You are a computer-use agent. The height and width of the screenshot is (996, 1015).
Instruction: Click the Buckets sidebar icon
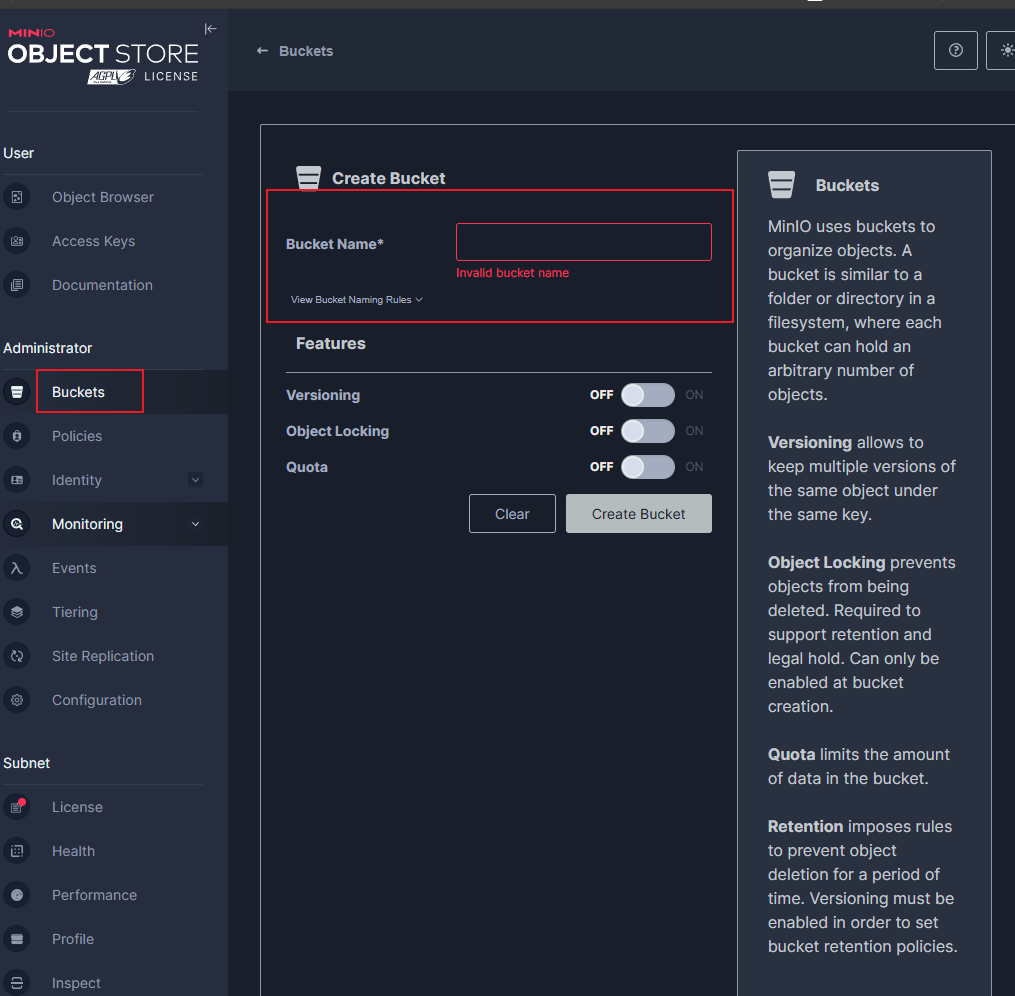(17, 392)
